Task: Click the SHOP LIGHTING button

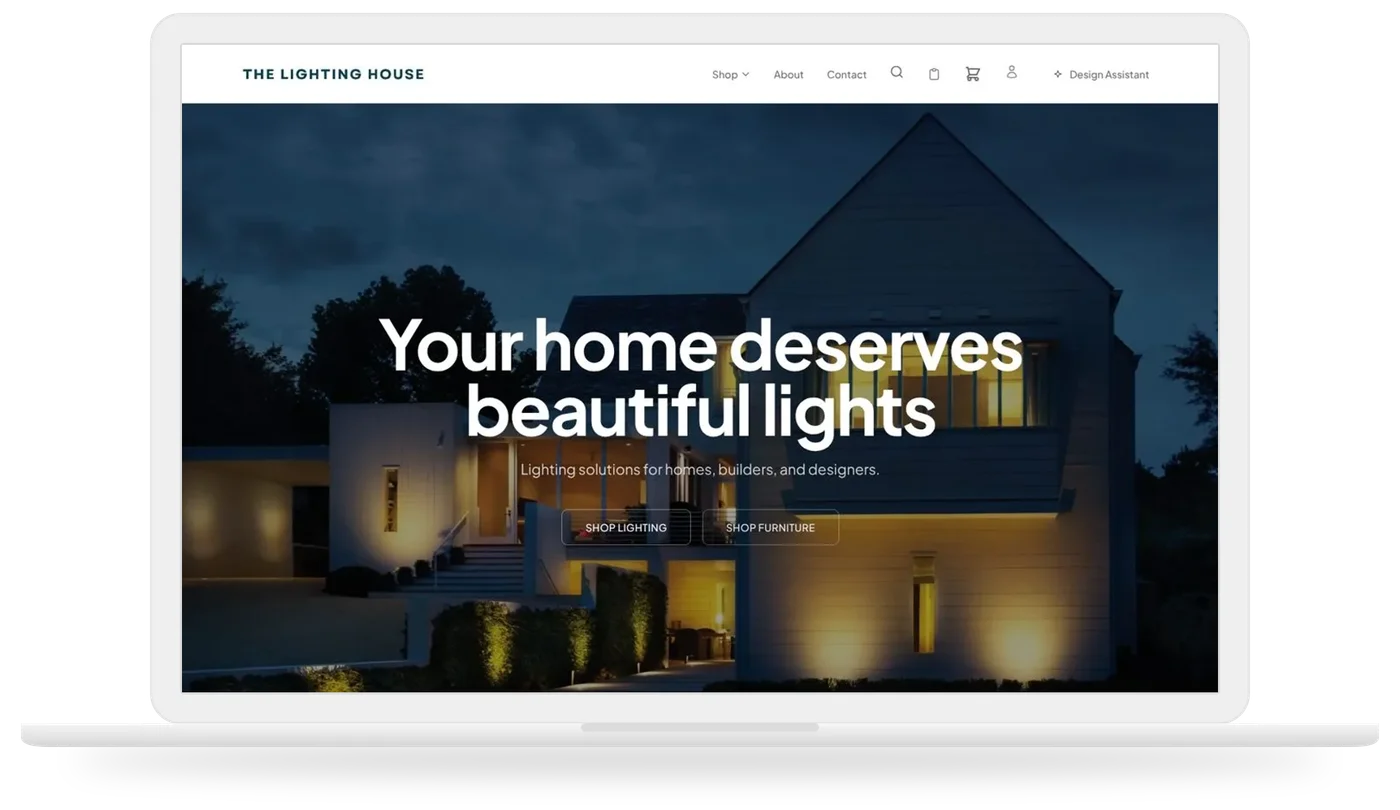Action: pyautogui.click(x=626, y=527)
